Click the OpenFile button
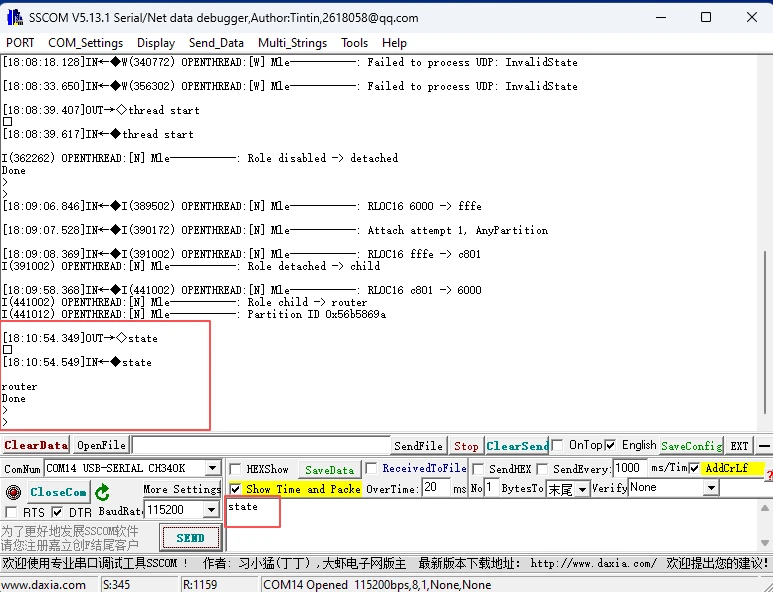The image size is (773, 592). 101,445
